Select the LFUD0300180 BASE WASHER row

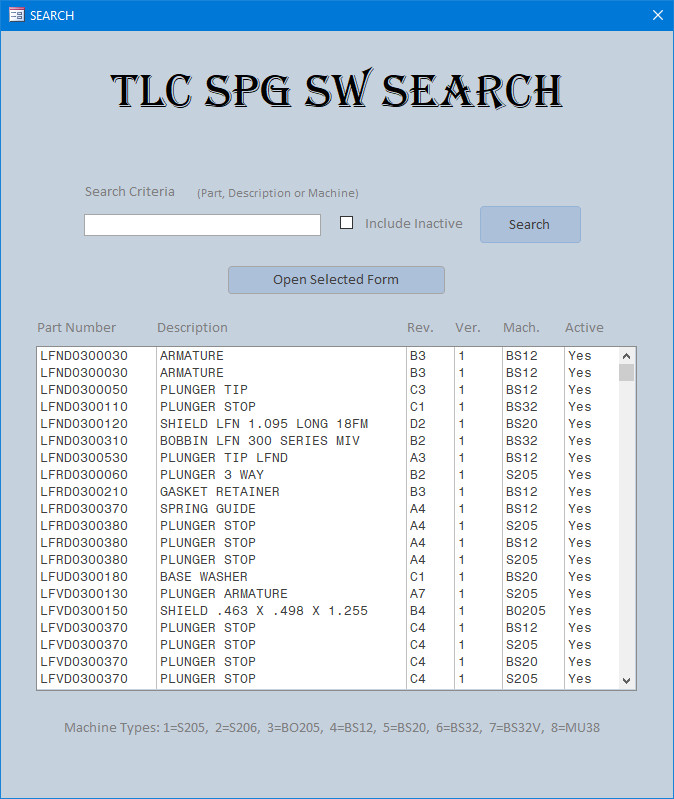click(329, 577)
